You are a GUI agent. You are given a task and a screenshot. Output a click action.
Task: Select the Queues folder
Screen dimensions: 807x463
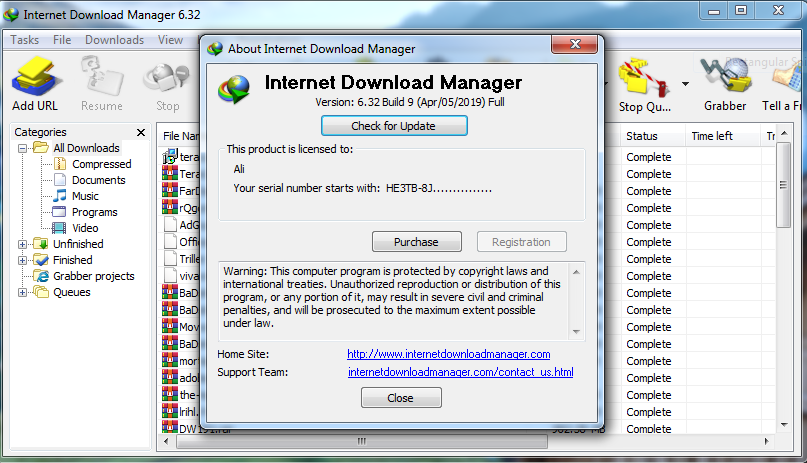(x=72, y=292)
